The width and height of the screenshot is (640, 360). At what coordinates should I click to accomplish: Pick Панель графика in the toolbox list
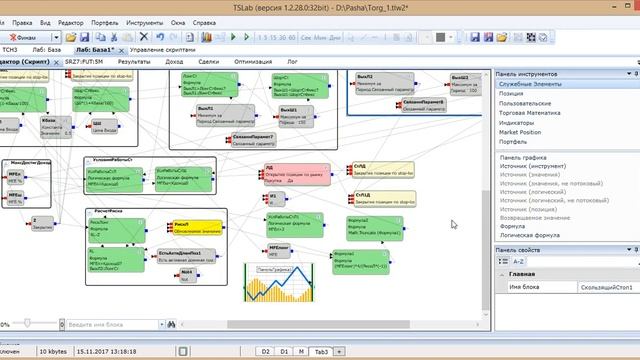tap(523, 158)
